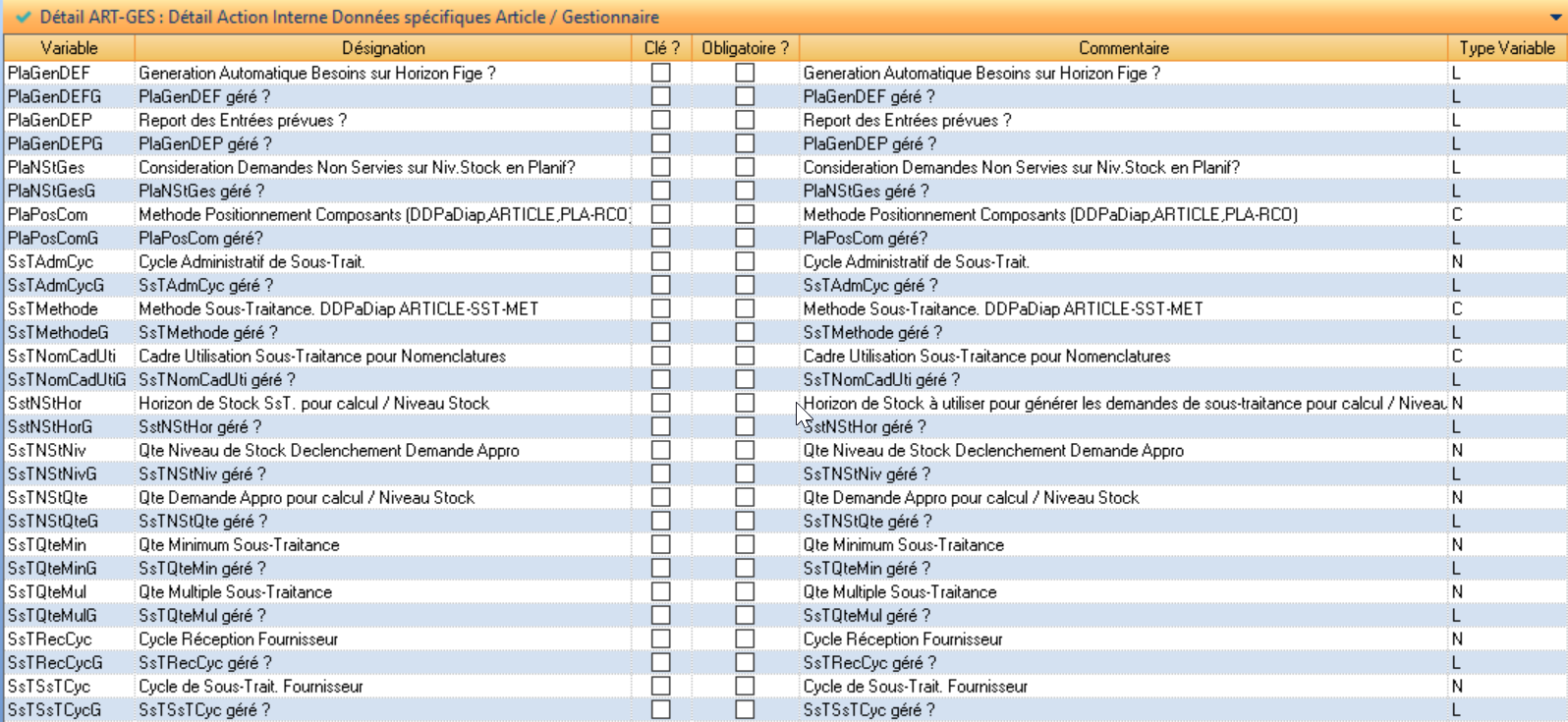Image resolution: width=1568 pixels, height=722 pixels.
Task: Click the Type Variable column header
Action: click(x=1506, y=48)
